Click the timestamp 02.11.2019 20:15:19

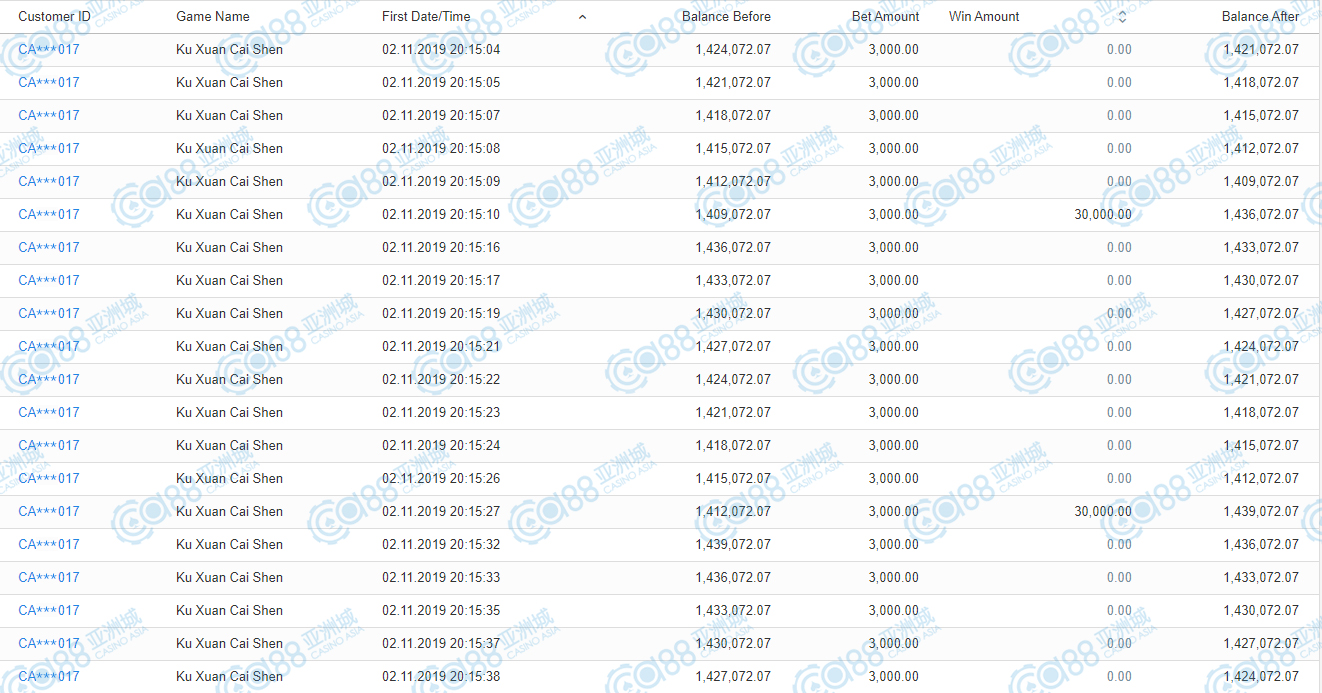[441, 313]
